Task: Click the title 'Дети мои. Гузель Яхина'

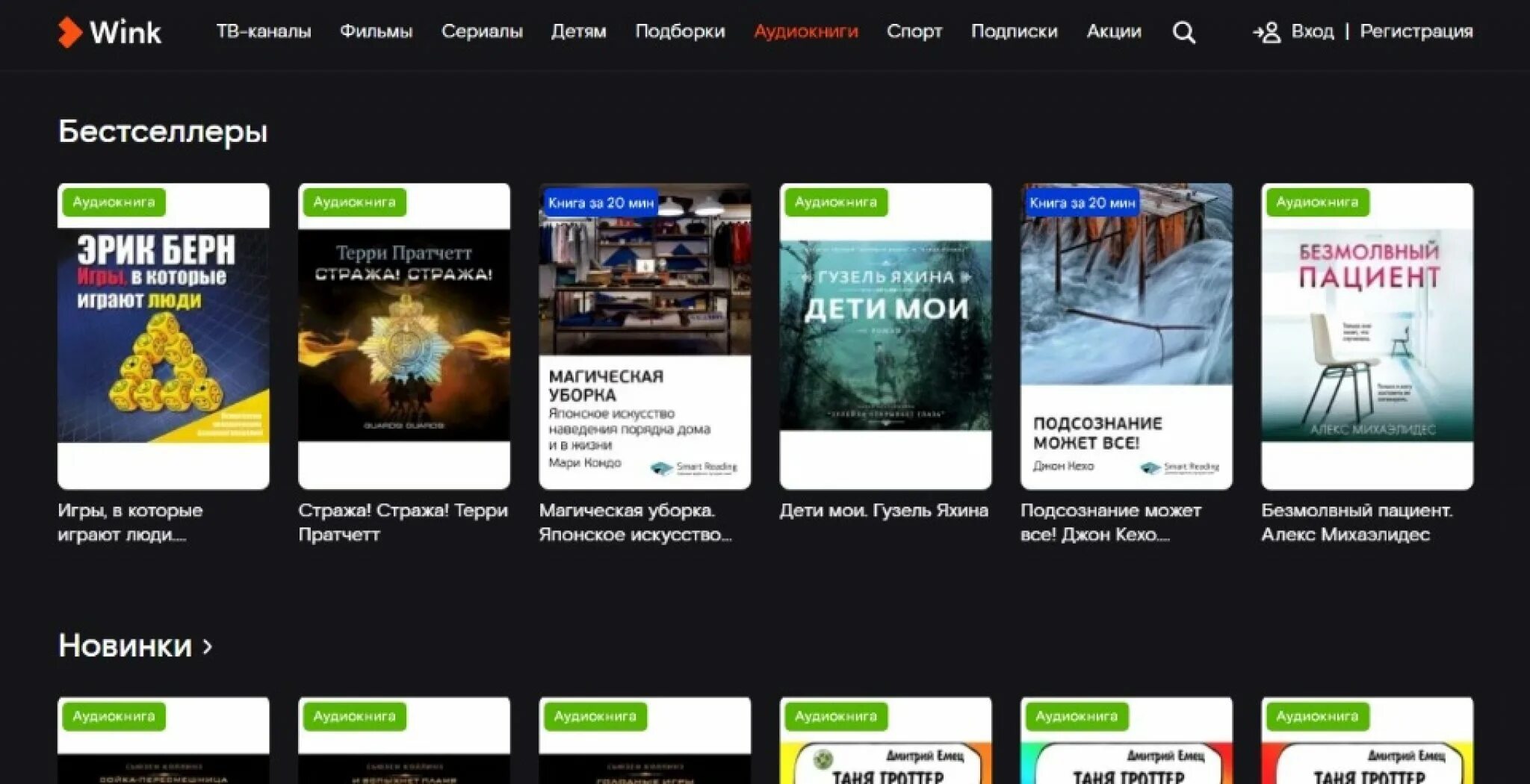Action: coord(884,511)
